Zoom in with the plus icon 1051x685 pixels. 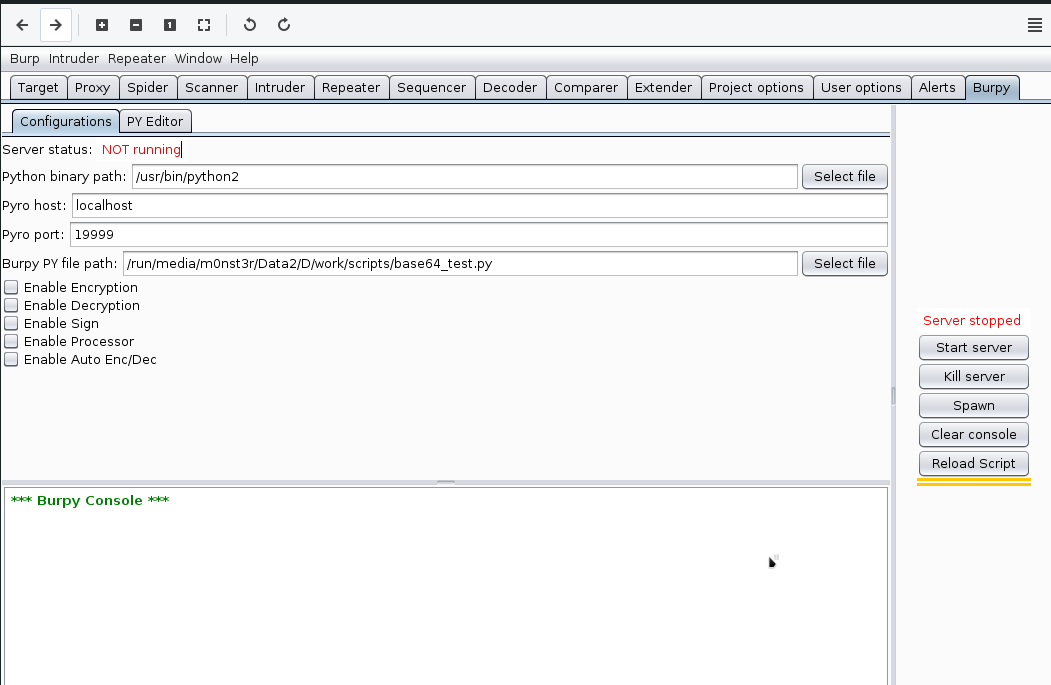102,25
